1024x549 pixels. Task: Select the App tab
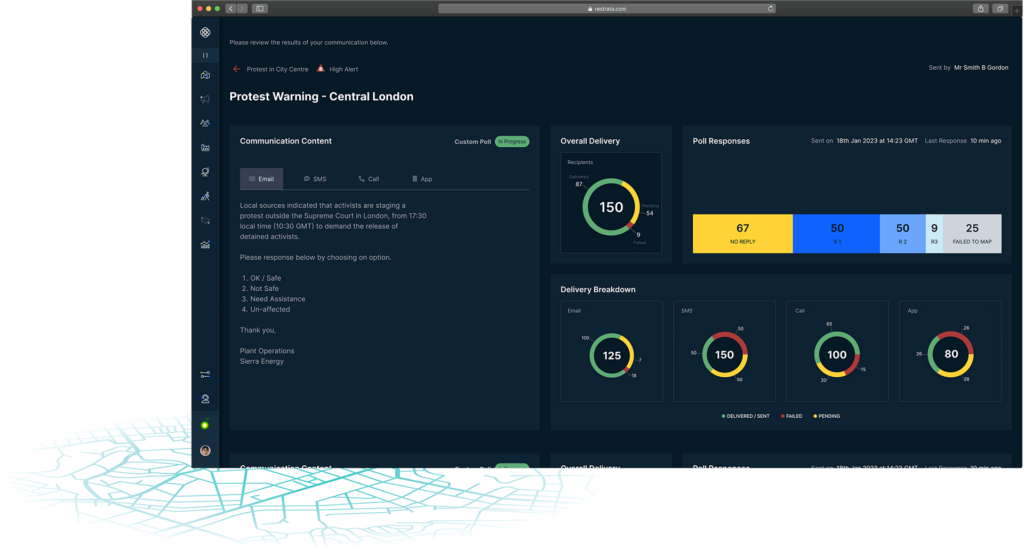(x=421, y=179)
